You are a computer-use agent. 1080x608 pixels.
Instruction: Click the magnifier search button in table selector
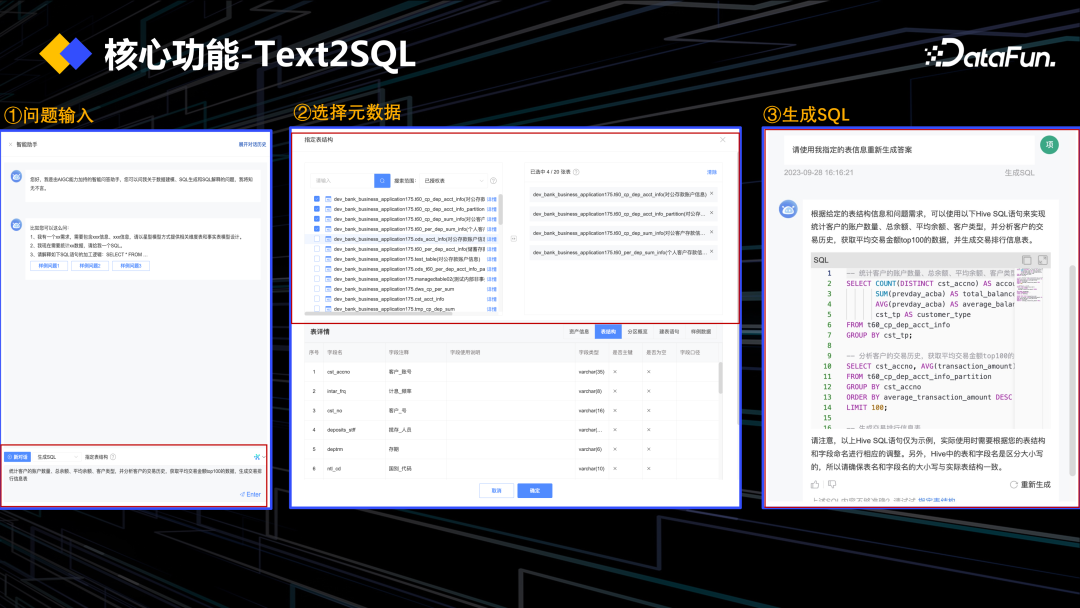pyautogui.click(x=382, y=180)
